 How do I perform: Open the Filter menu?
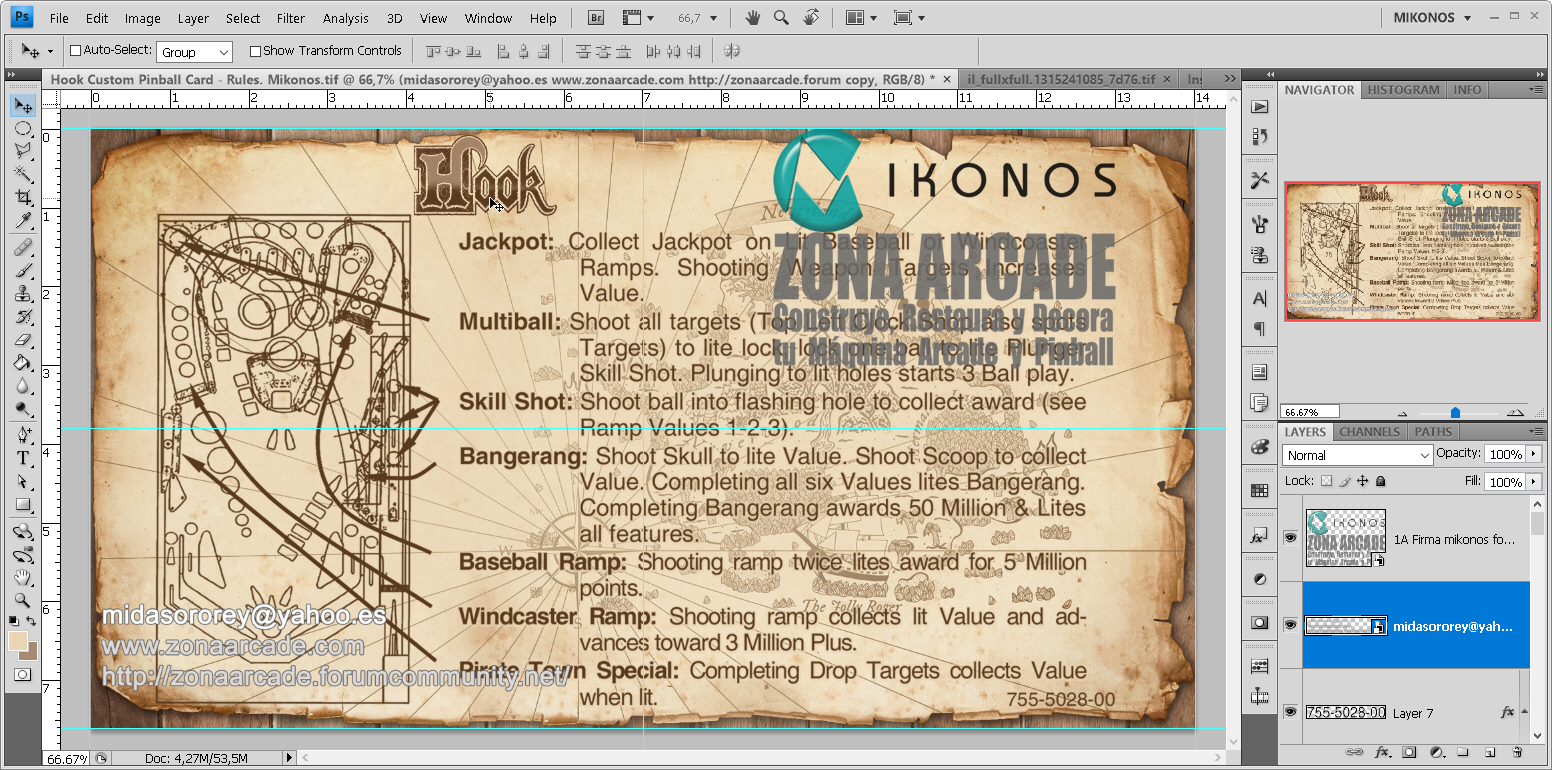point(290,17)
